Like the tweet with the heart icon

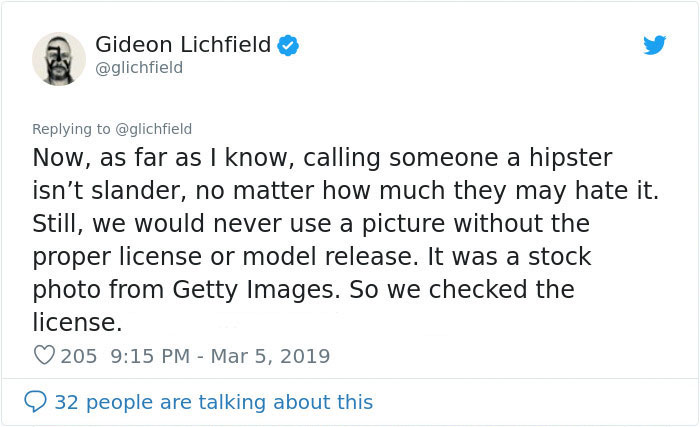(x=44, y=355)
